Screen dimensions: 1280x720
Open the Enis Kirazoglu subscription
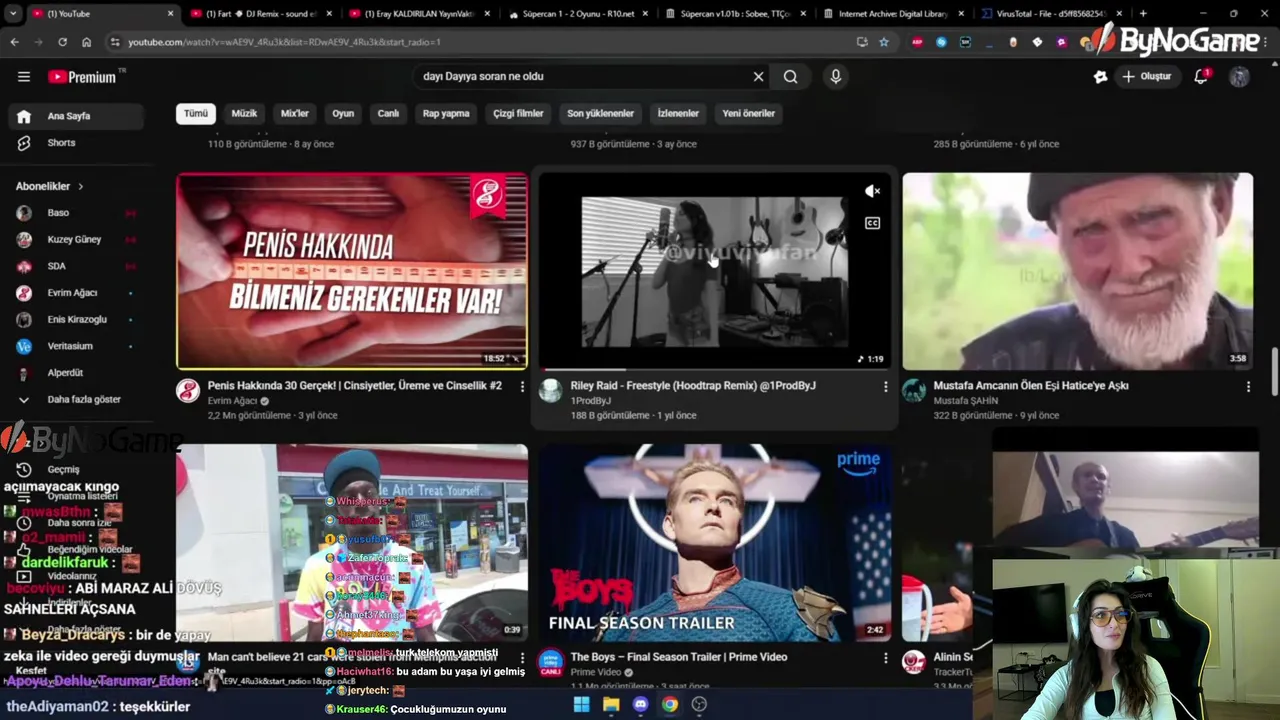(x=76, y=319)
